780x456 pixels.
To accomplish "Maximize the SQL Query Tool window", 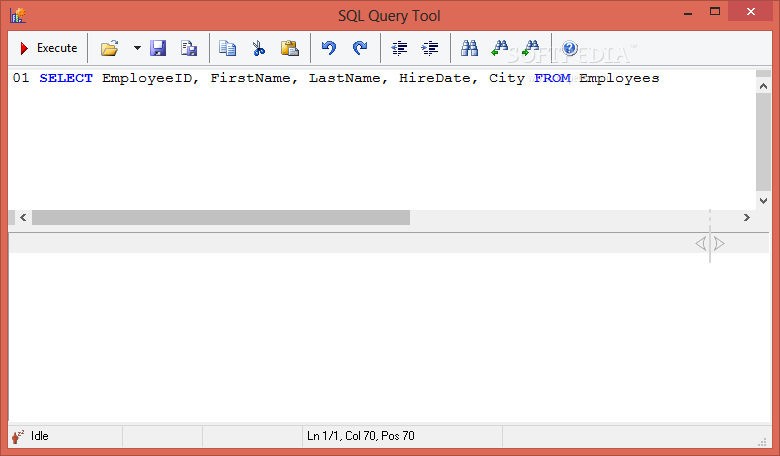I will pyautogui.click(x=715, y=12).
